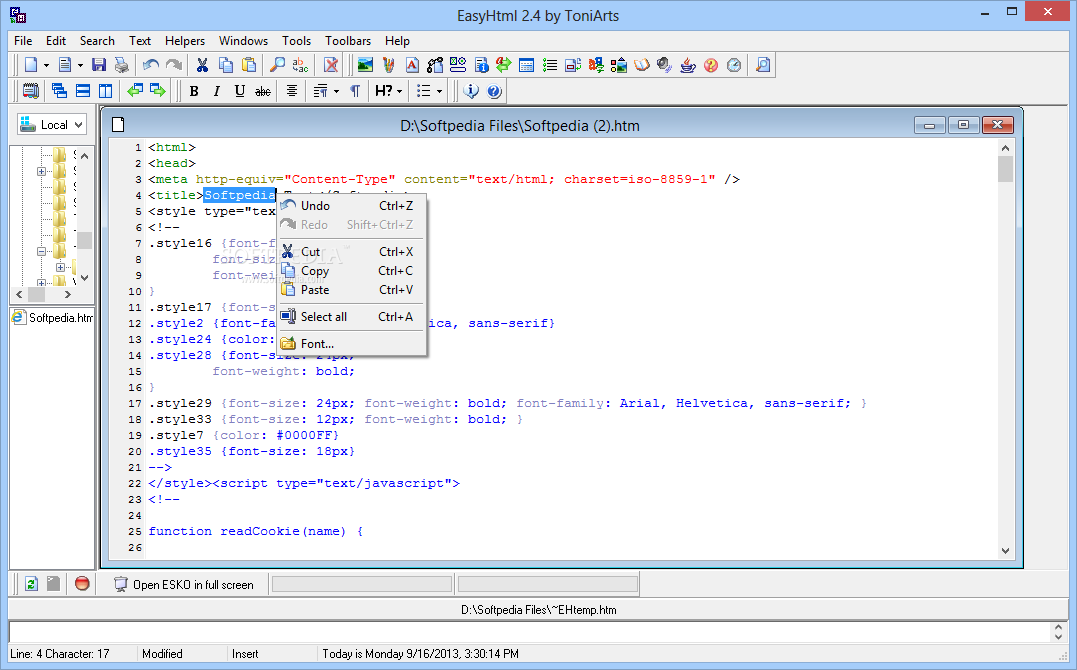Open the color pencils helper icon
The width and height of the screenshot is (1077, 670).
point(389,65)
